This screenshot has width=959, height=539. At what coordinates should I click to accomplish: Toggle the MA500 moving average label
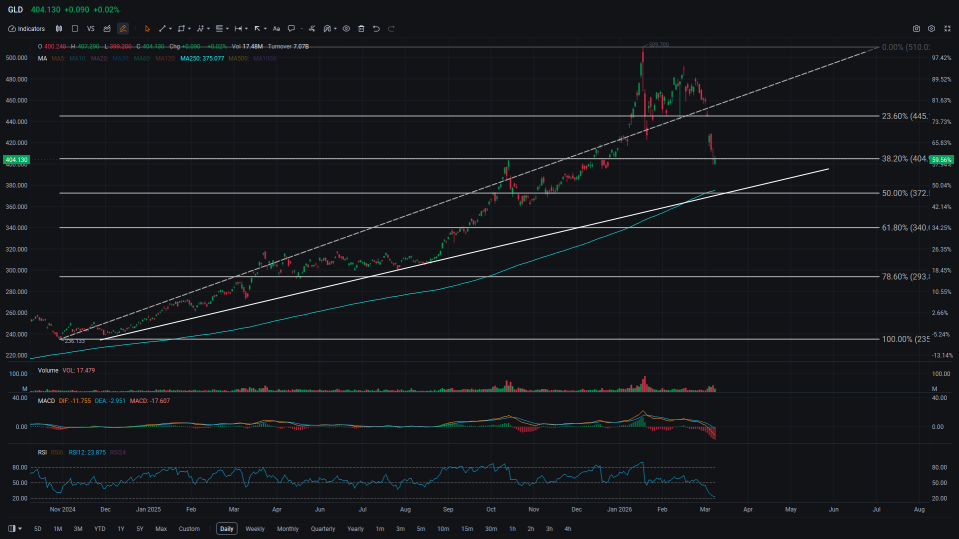(239, 59)
